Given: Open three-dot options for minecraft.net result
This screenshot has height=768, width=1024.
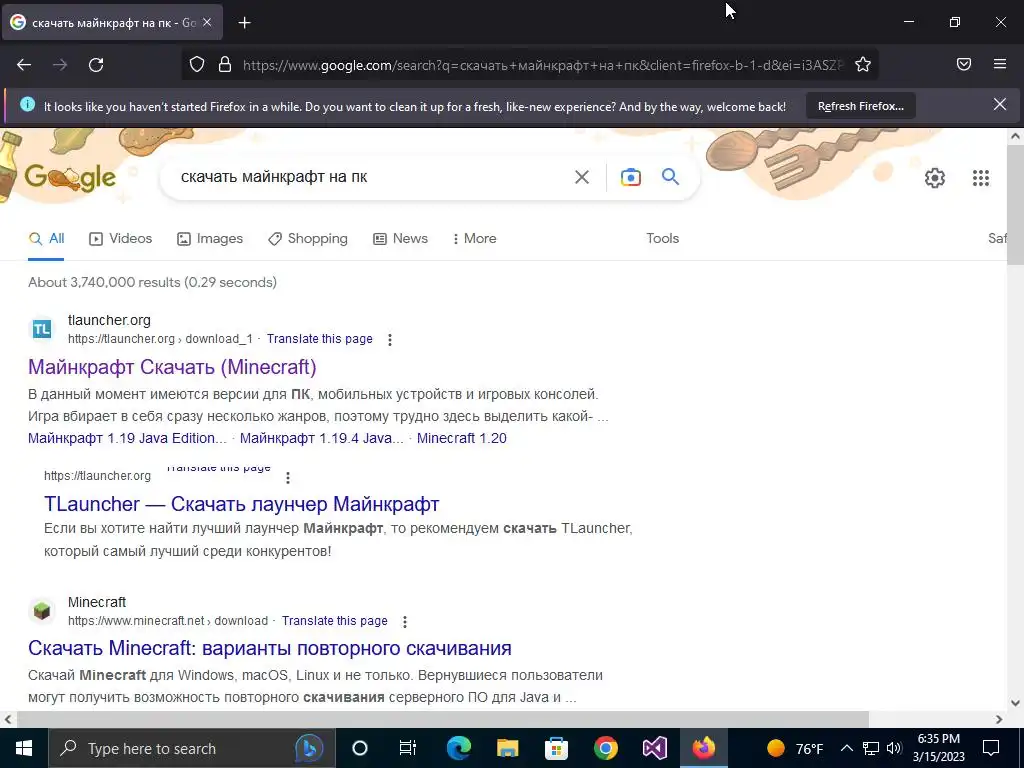Looking at the screenshot, I should 405,621.
